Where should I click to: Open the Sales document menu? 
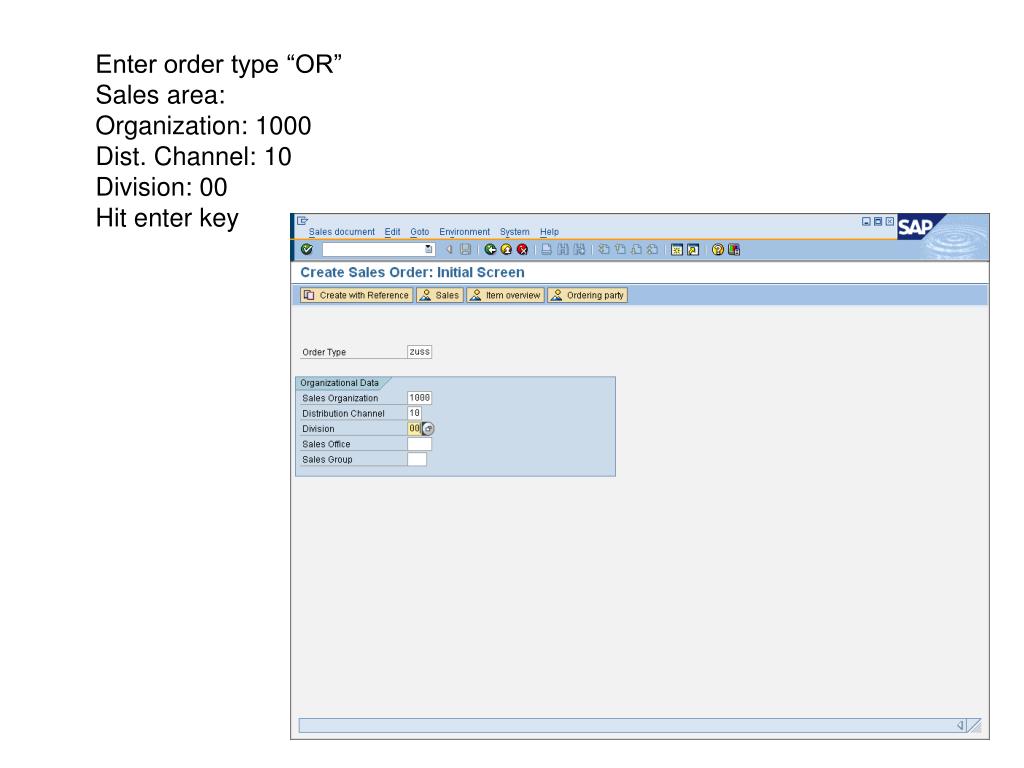coord(342,232)
